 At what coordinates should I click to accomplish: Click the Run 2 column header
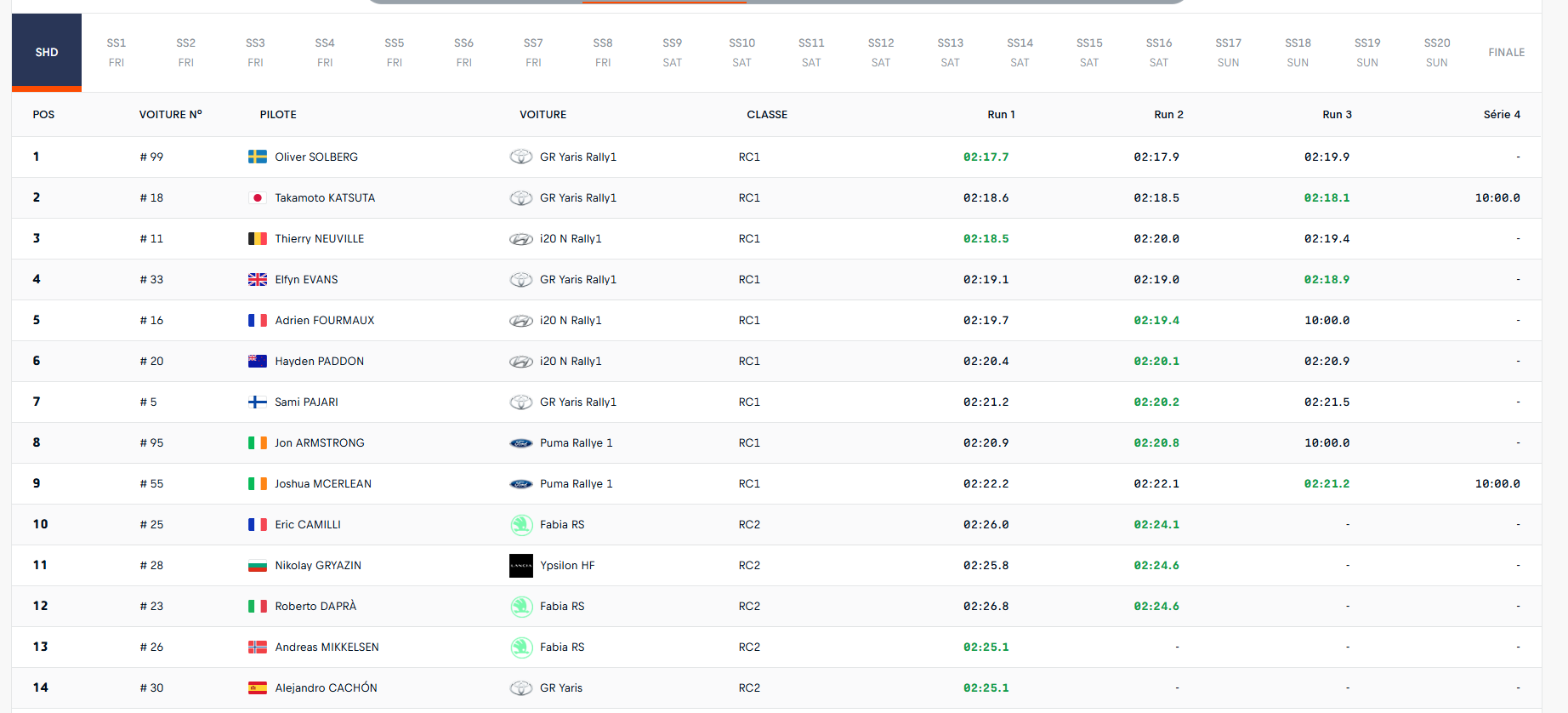[x=1169, y=114]
